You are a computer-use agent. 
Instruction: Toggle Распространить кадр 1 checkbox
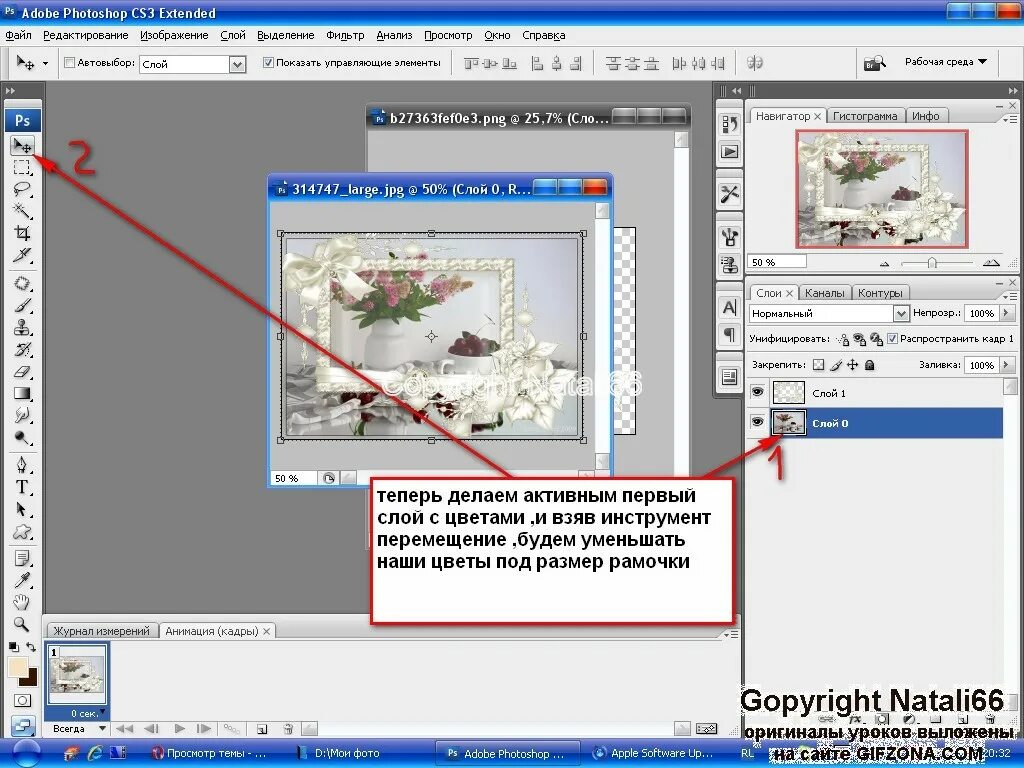coord(892,338)
